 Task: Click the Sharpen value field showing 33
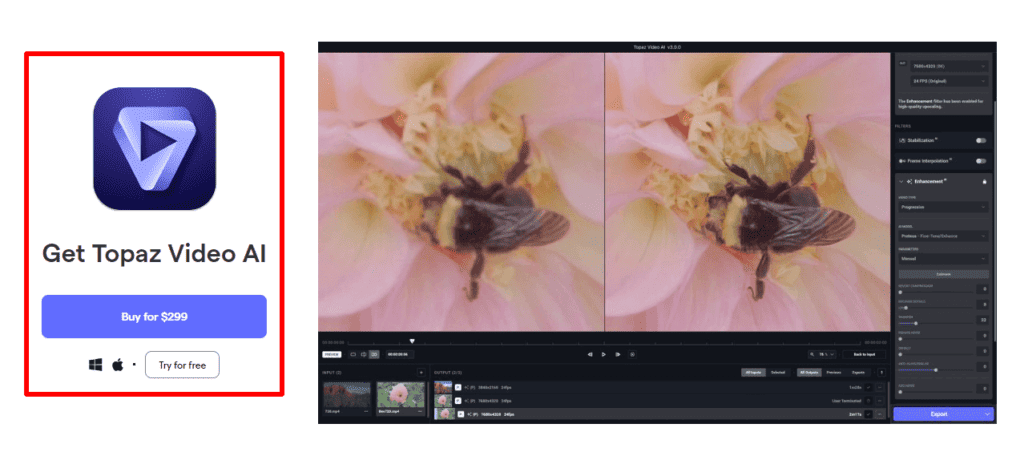pos(982,320)
